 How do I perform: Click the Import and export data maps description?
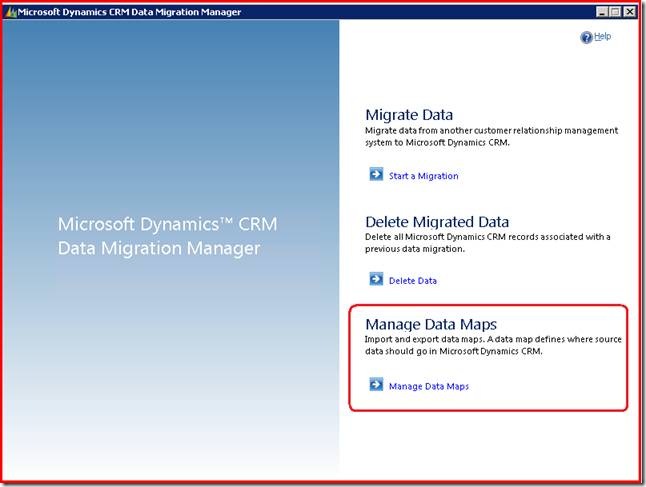coord(493,345)
